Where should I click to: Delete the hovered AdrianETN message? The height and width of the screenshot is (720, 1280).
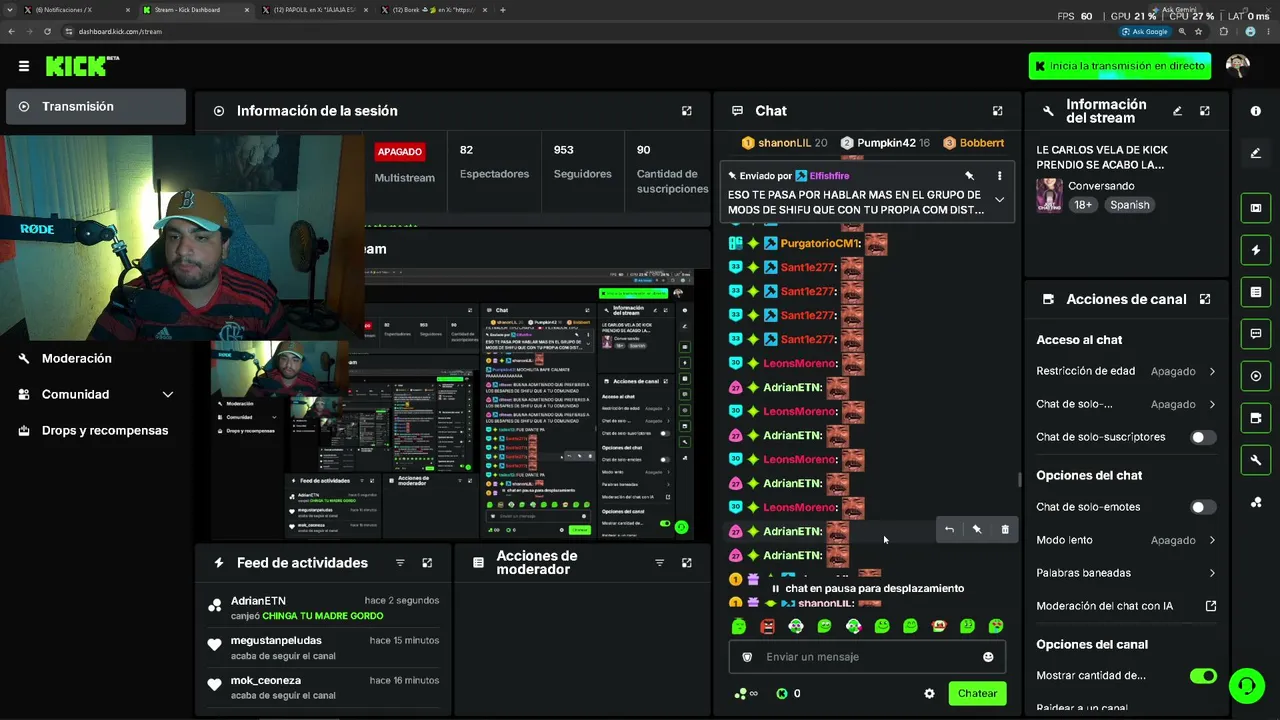(x=1005, y=529)
